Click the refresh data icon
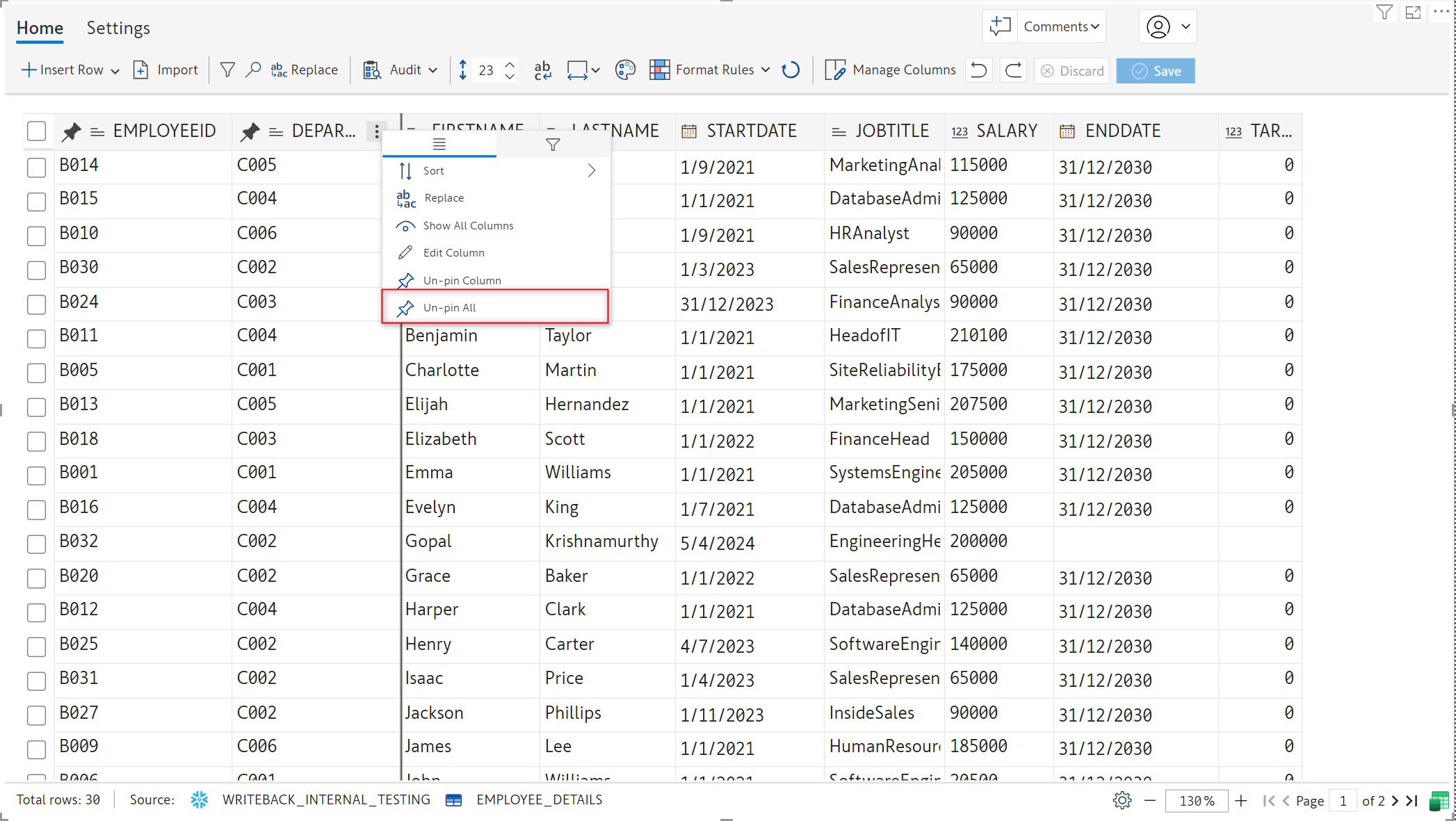The width and height of the screenshot is (1456, 821). click(x=791, y=70)
